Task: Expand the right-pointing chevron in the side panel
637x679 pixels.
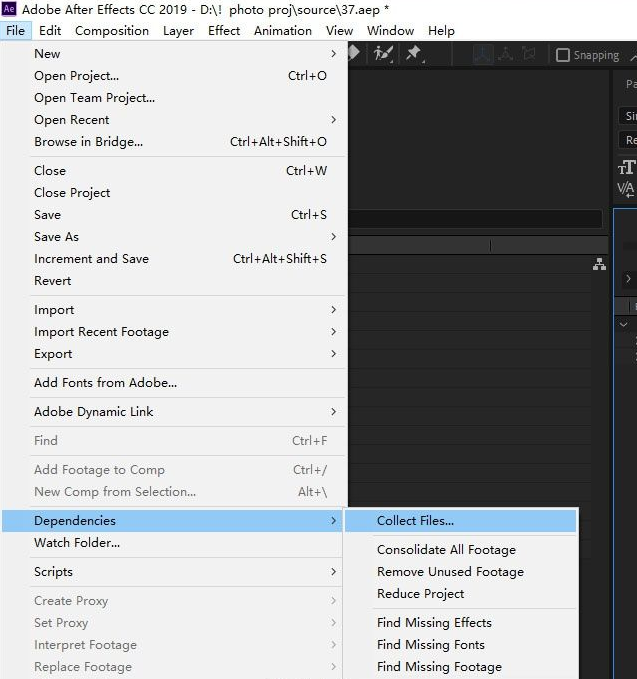Action: [628, 279]
